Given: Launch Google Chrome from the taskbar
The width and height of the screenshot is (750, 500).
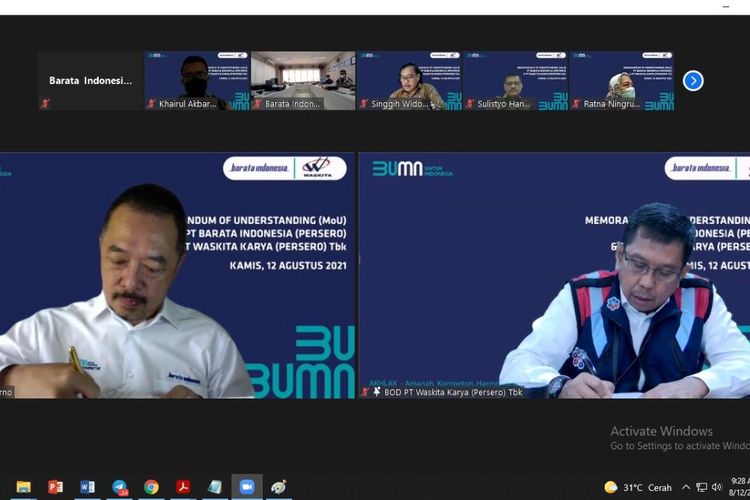Looking at the screenshot, I should 151,487.
